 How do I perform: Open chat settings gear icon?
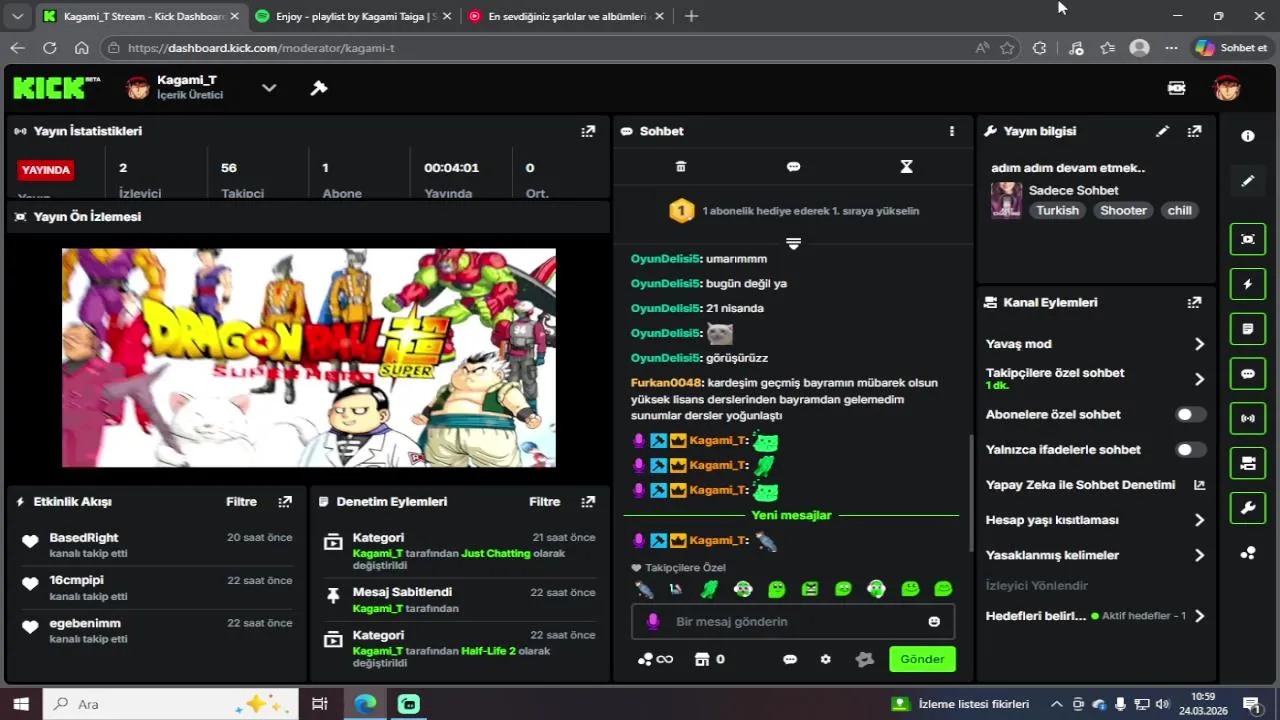[825, 659]
